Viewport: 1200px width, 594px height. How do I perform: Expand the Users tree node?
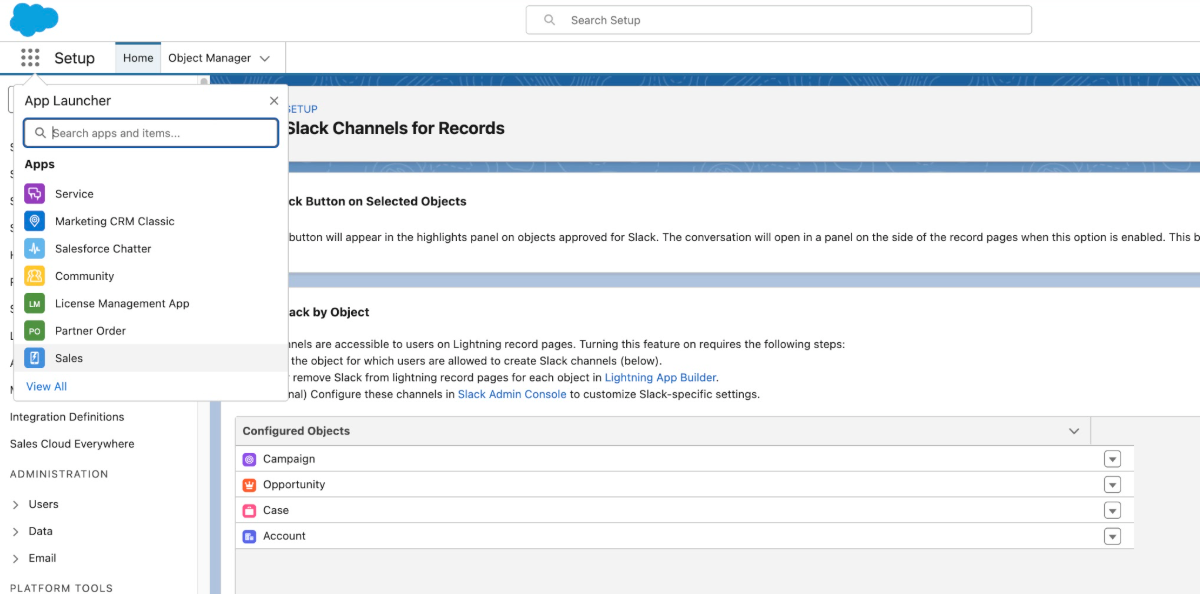click(16, 505)
